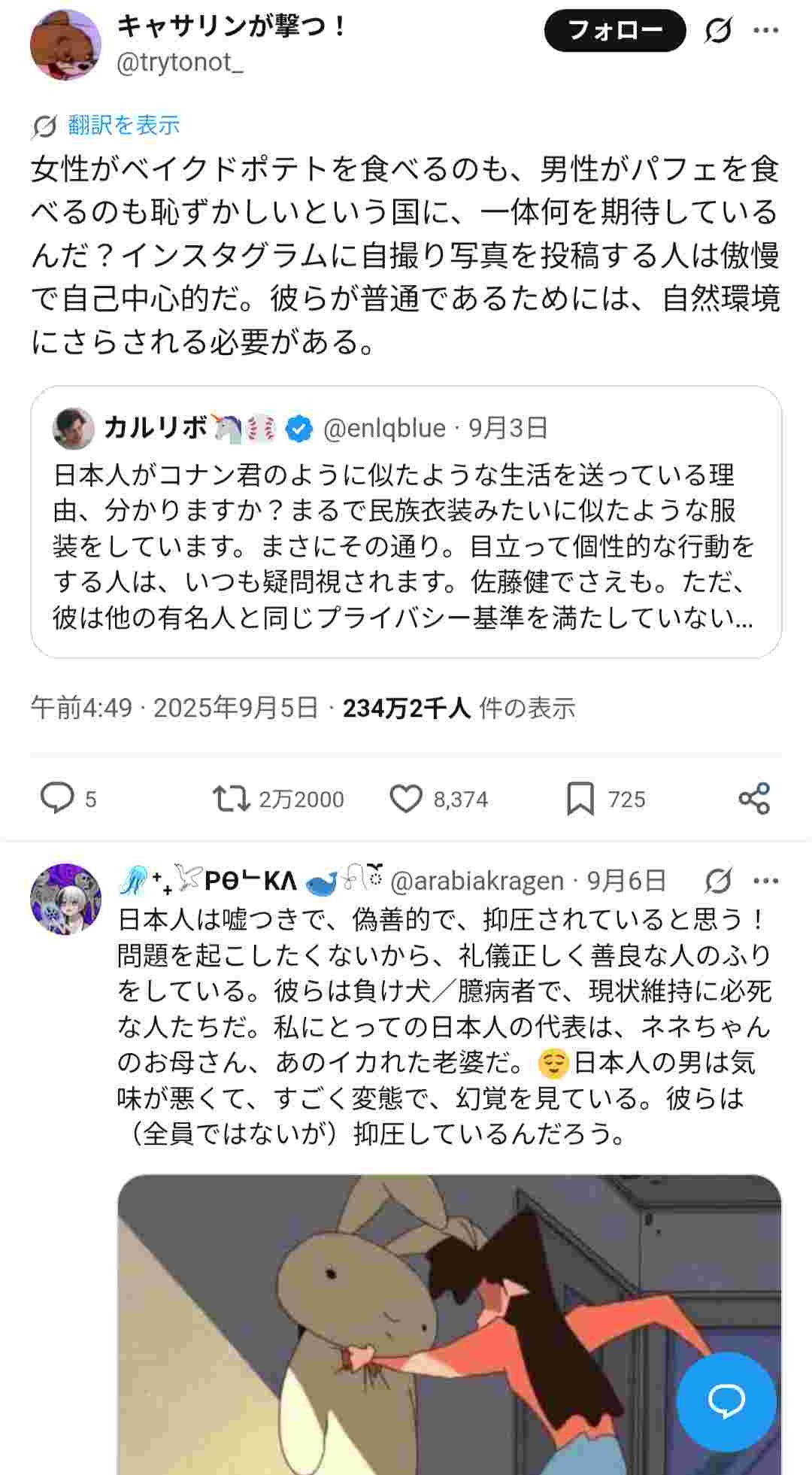
Task: Click 翻訳を表示 to show translation
Action: (x=124, y=125)
